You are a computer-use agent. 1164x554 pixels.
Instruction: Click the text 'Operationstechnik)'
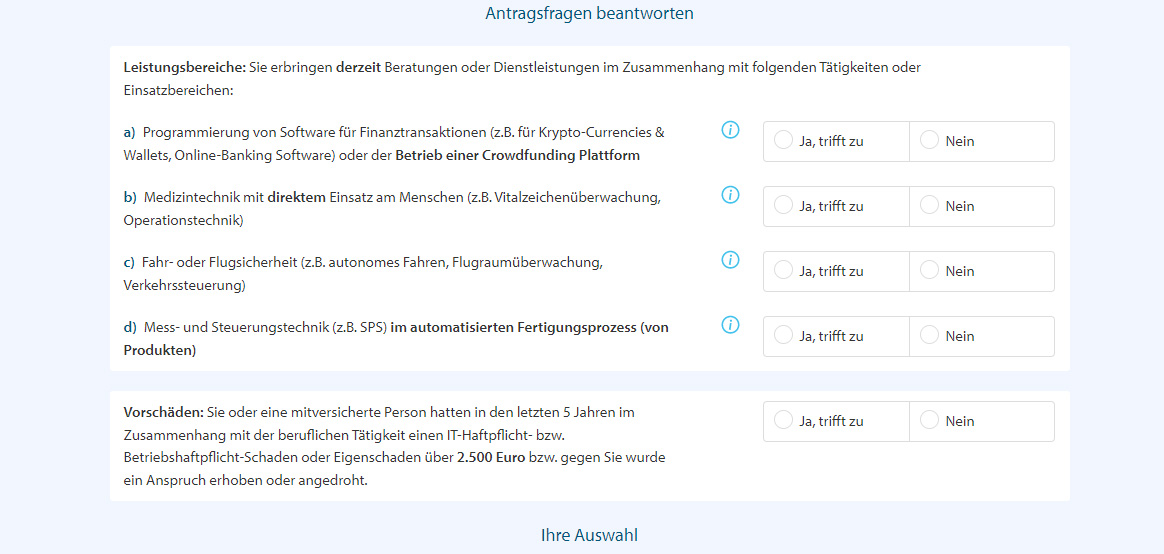click(x=183, y=221)
